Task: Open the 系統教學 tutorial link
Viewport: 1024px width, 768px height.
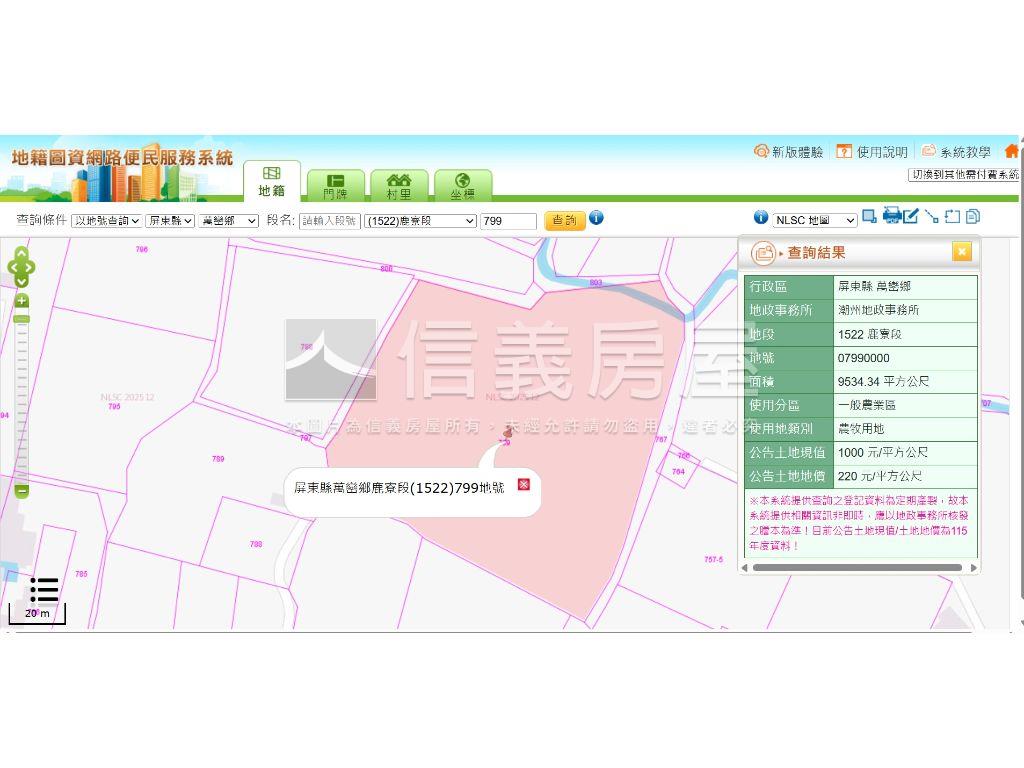Action: [956, 152]
